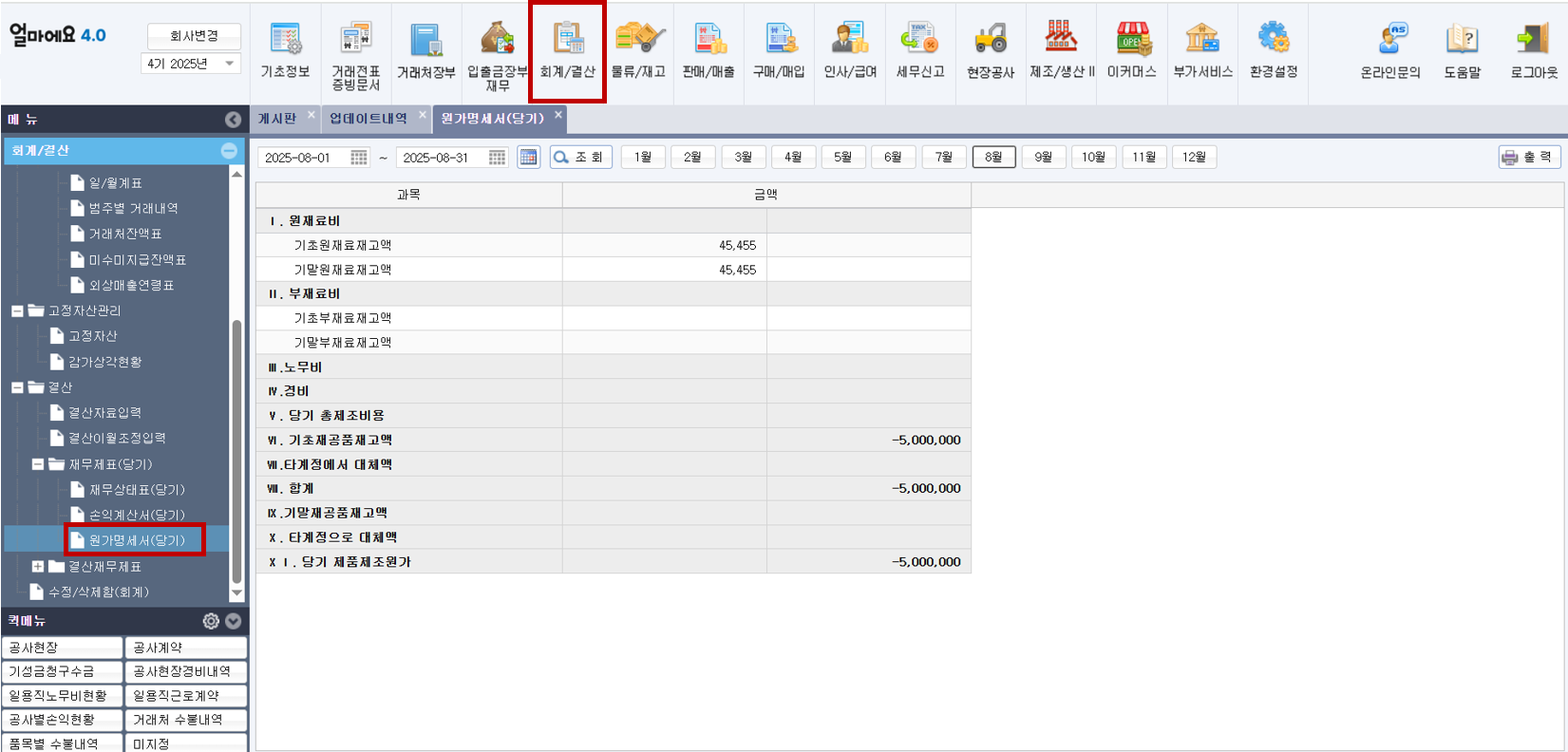Open the 부가서비스 icon

click(1202, 51)
